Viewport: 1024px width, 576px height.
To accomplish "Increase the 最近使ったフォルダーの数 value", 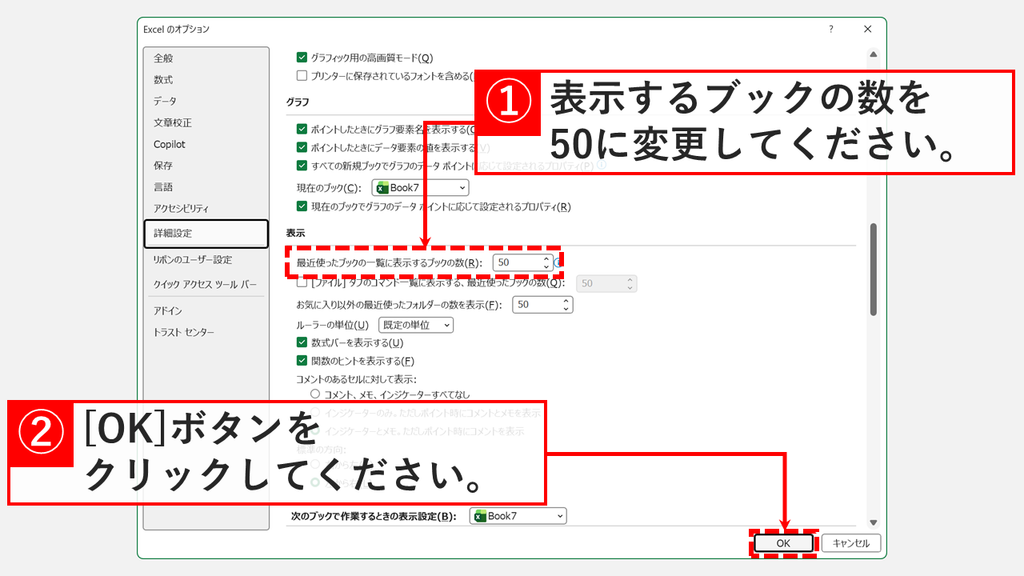I will (x=566, y=301).
